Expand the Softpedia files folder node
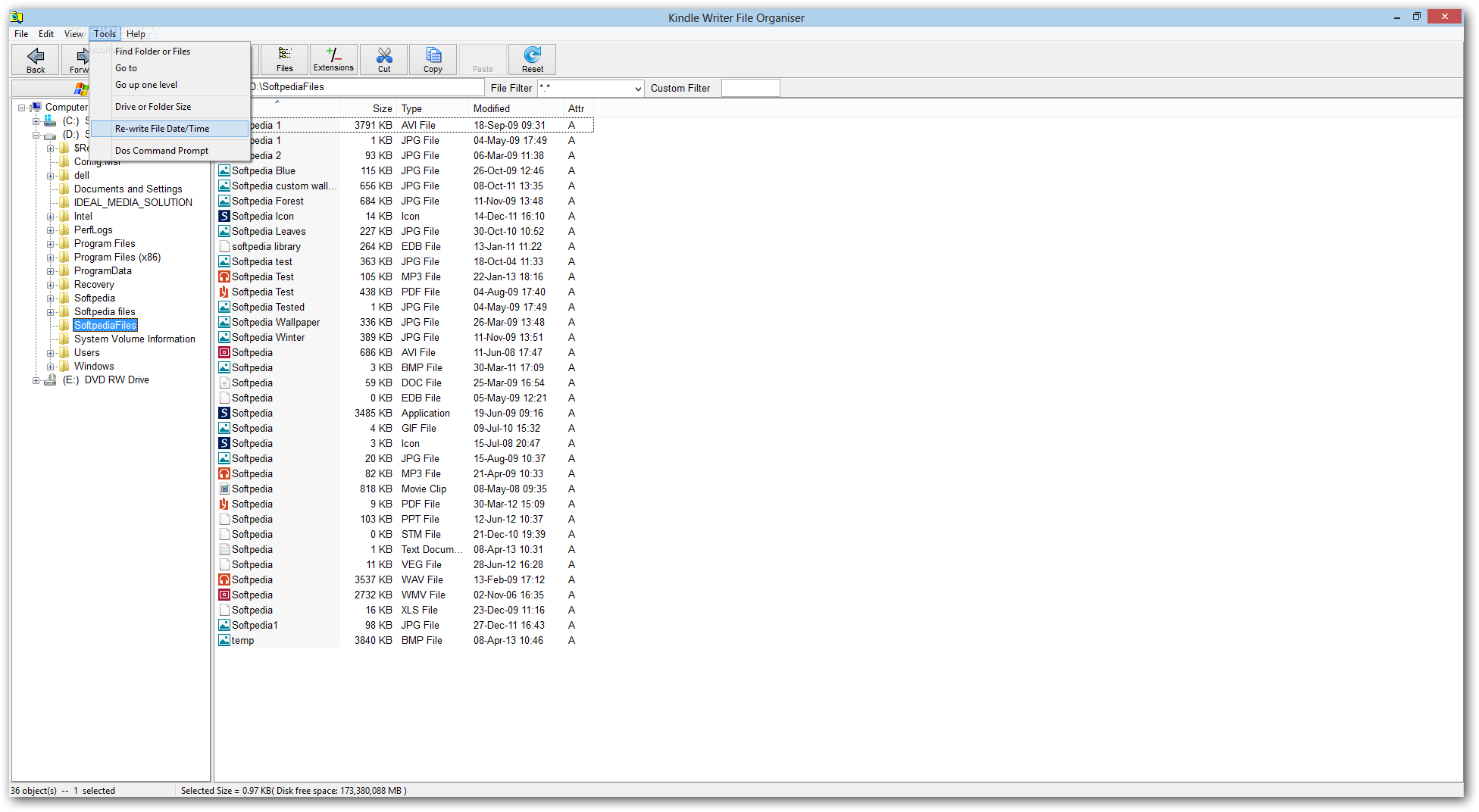 (50, 312)
